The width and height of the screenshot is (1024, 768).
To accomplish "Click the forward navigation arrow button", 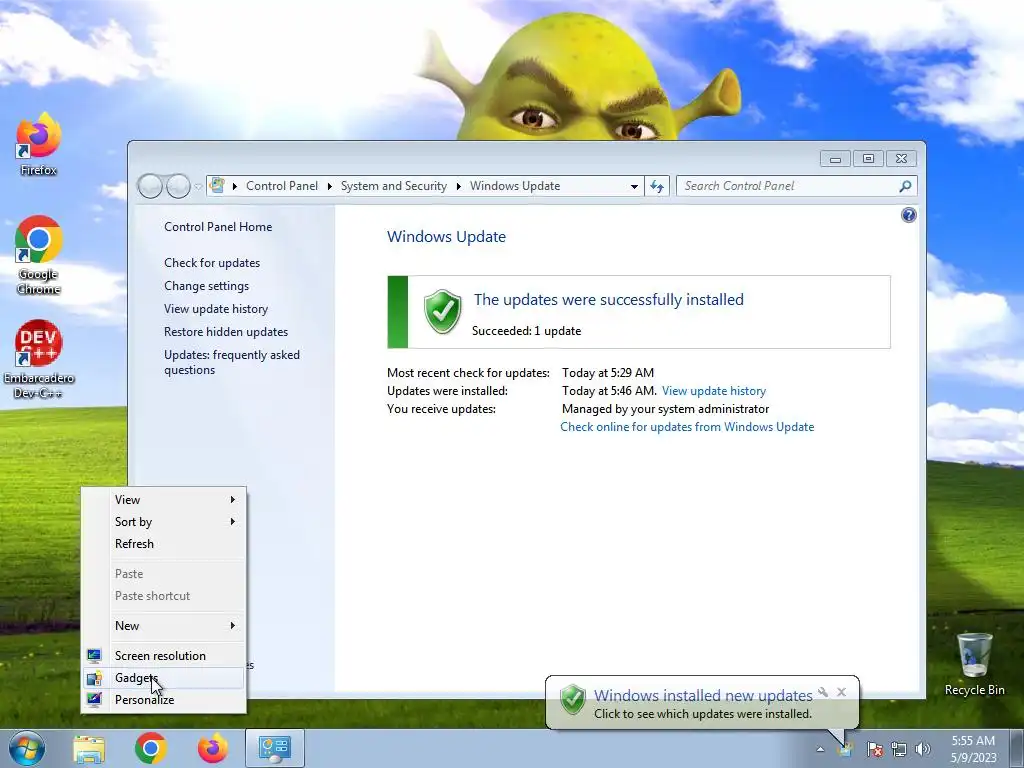I will click(178, 186).
